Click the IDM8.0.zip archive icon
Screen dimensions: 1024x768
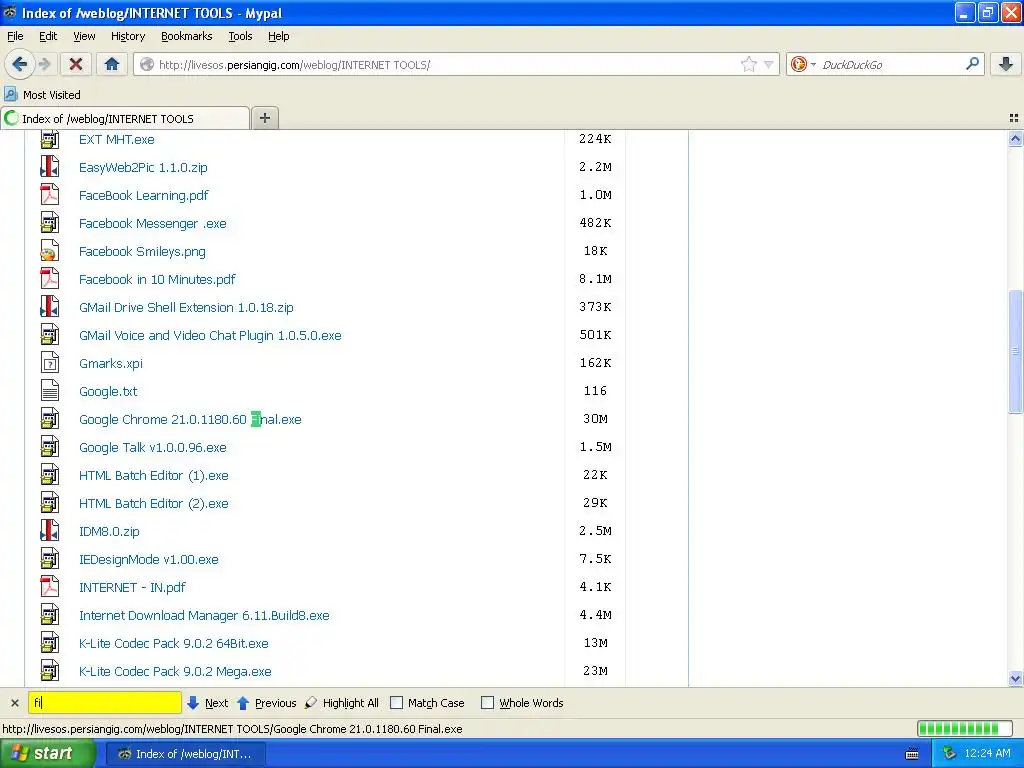pos(50,531)
